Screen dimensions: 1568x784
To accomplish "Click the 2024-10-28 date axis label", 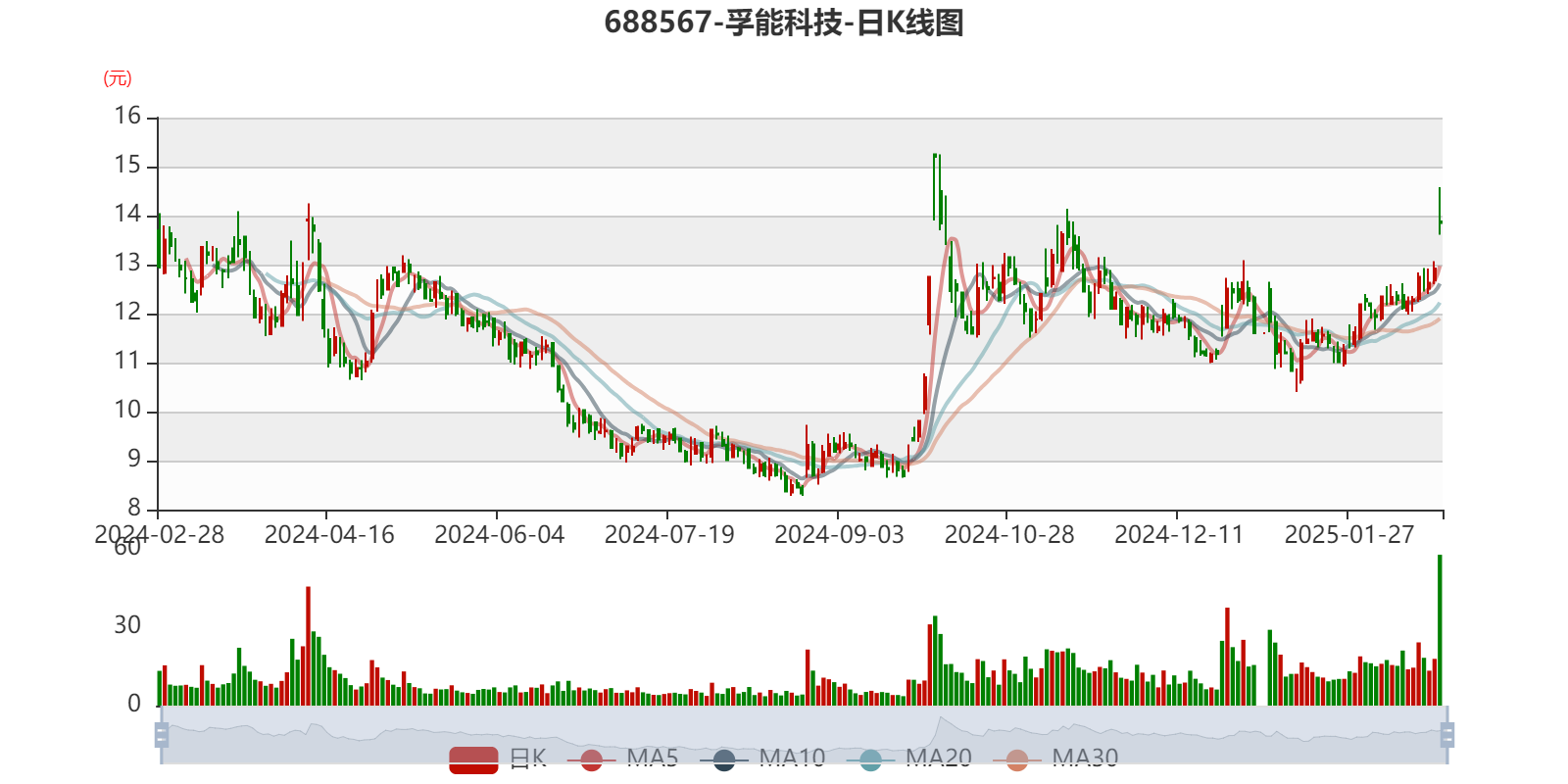I will (1009, 535).
